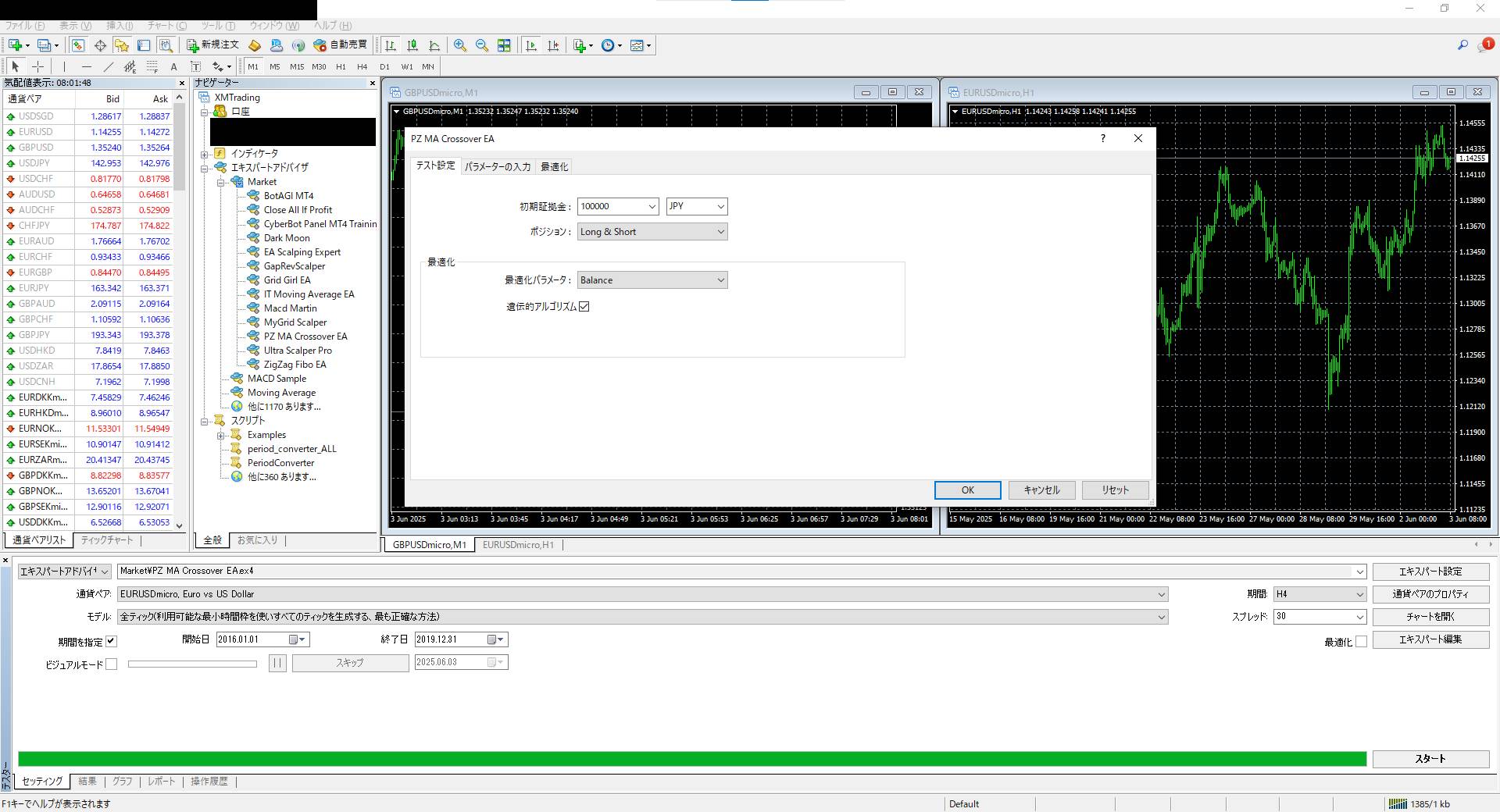Open the 初期証拠金 amount dropdown
Screen dimensions: 1500x812
652,206
